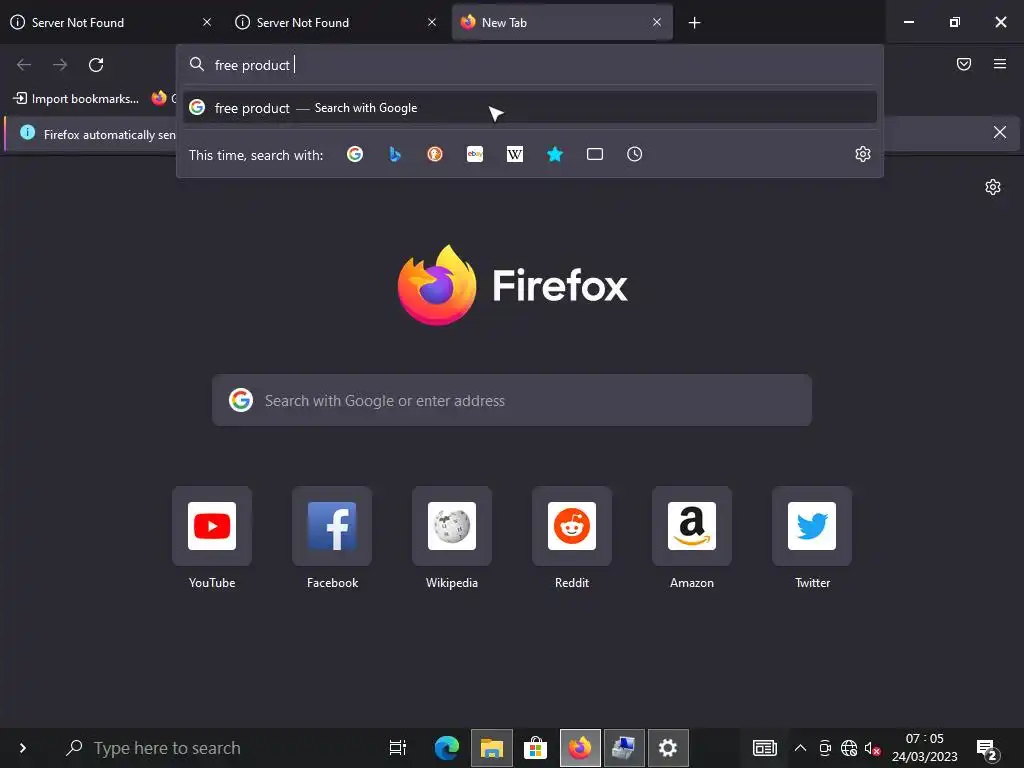Open Microsoft Store from the taskbar

536,748
